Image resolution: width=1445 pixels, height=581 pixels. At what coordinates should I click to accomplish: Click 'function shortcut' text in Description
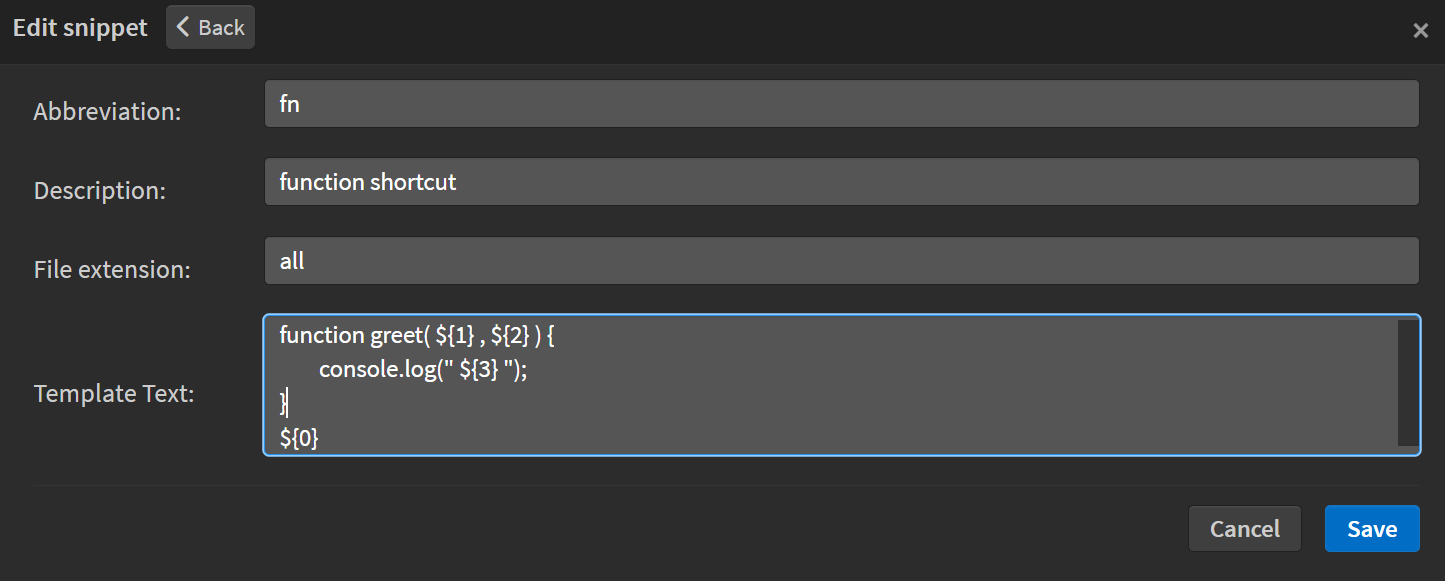[366, 181]
